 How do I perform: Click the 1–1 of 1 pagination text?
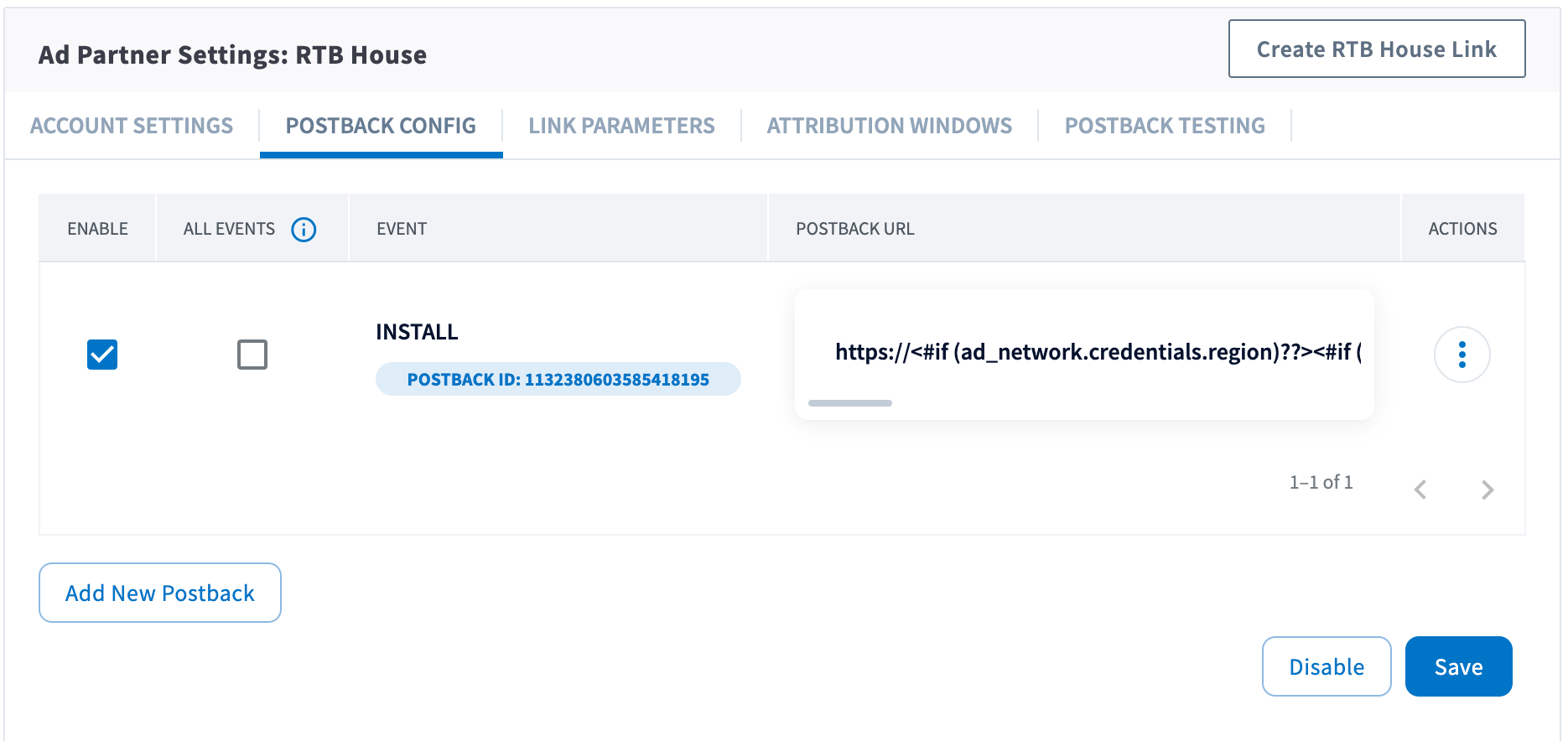(x=1321, y=482)
